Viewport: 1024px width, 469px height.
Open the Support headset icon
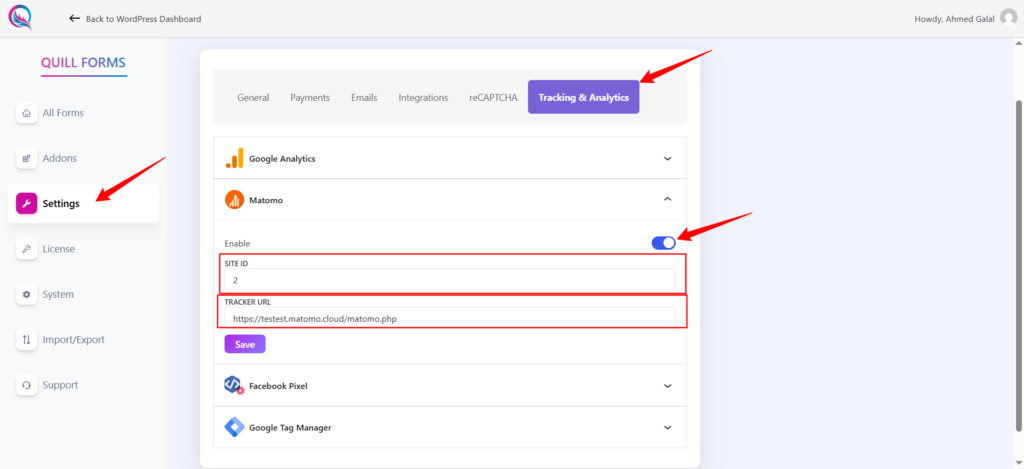pos(27,385)
